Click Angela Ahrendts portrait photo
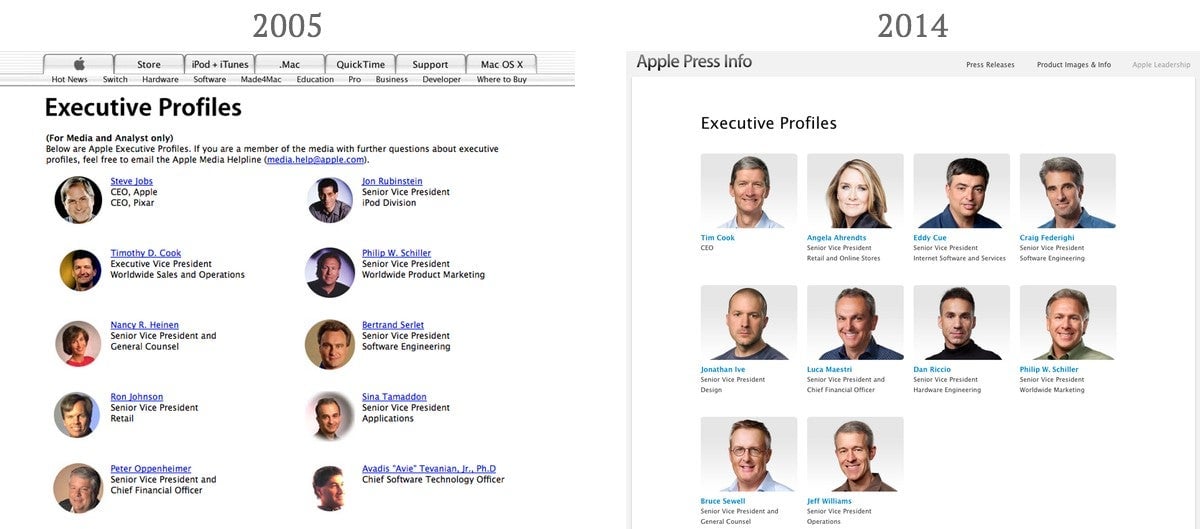 tap(855, 190)
